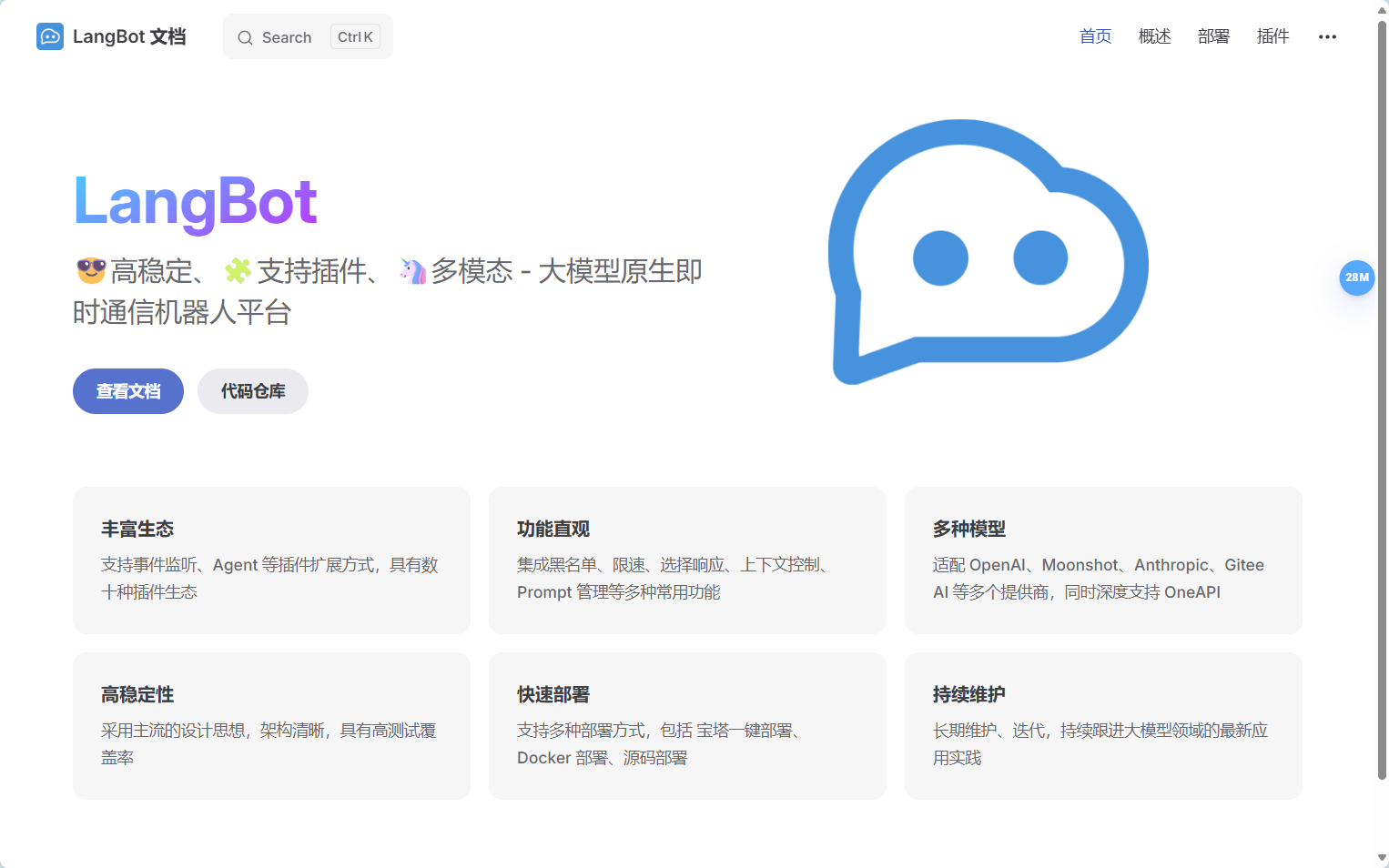Viewport: 1389px width, 868px height.
Task: Click the blue 28M floating badge
Action: pos(1356,278)
